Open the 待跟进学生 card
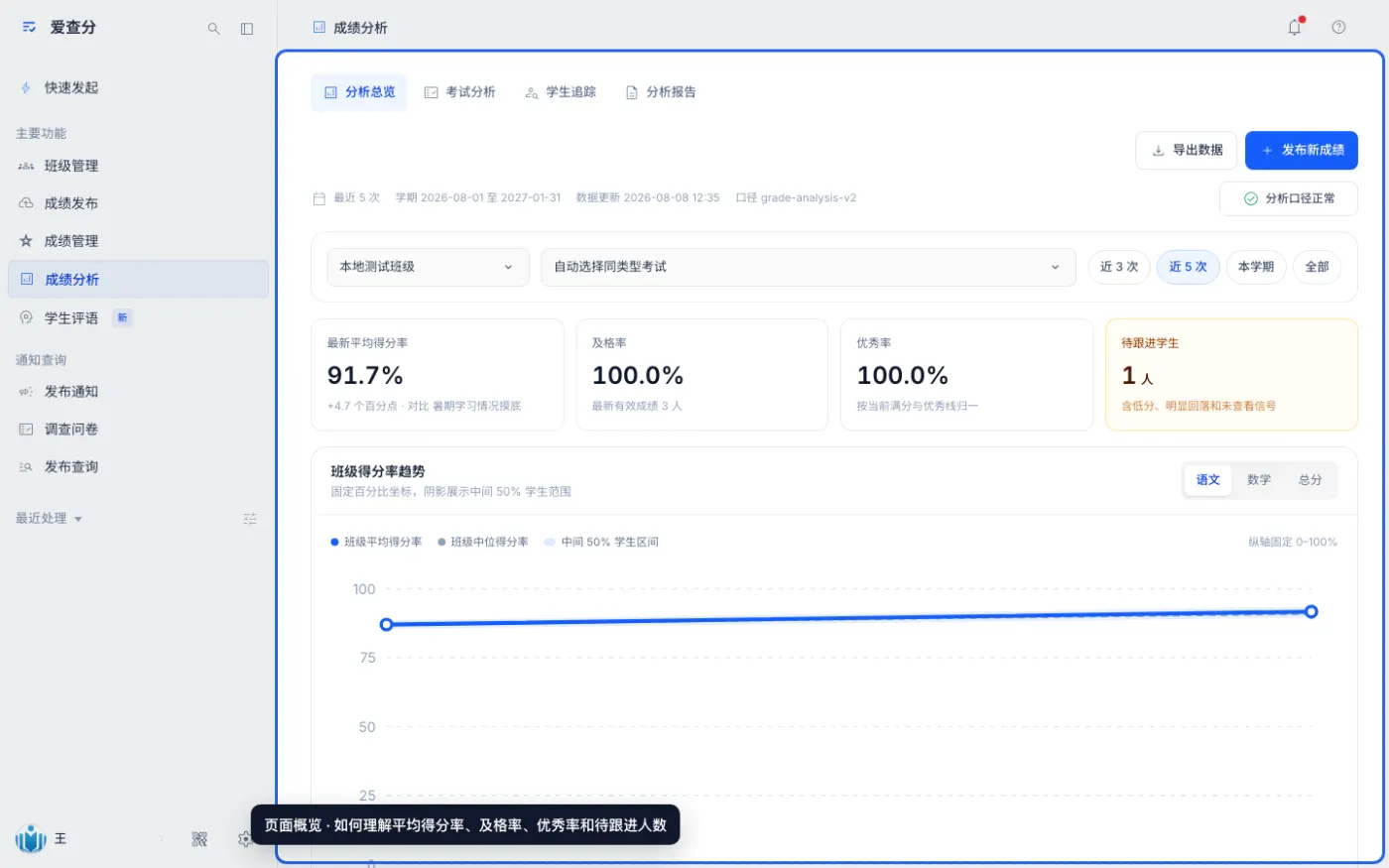This screenshot has width=1389, height=868. click(x=1231, y=375)
